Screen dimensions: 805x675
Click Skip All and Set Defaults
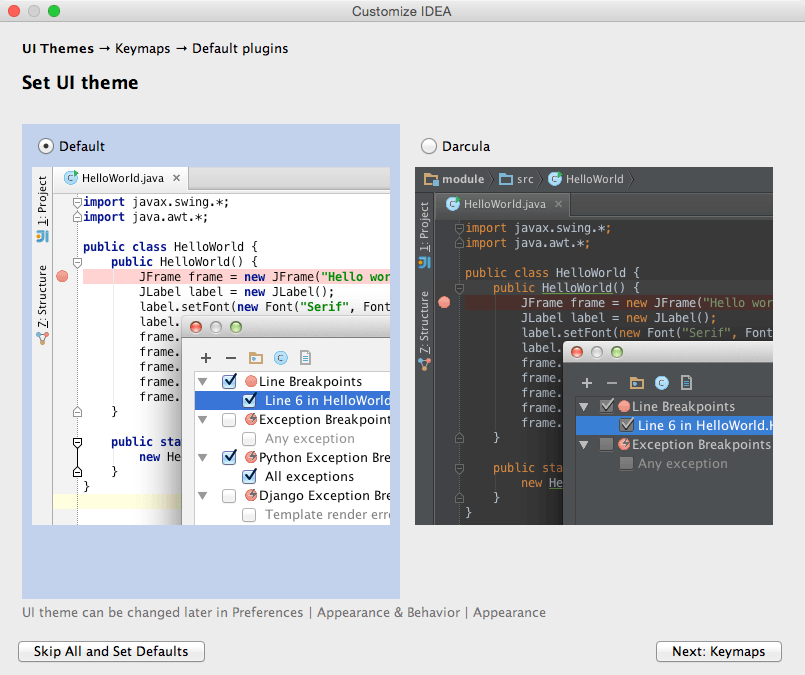[x=111, y=651]
